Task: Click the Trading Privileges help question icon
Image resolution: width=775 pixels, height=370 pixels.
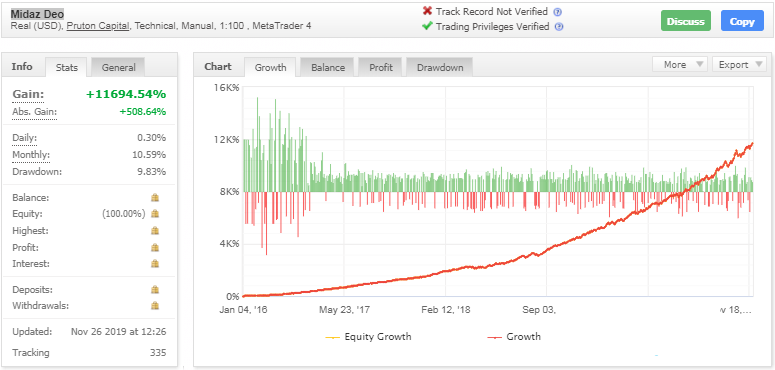Action: (559, 27)
